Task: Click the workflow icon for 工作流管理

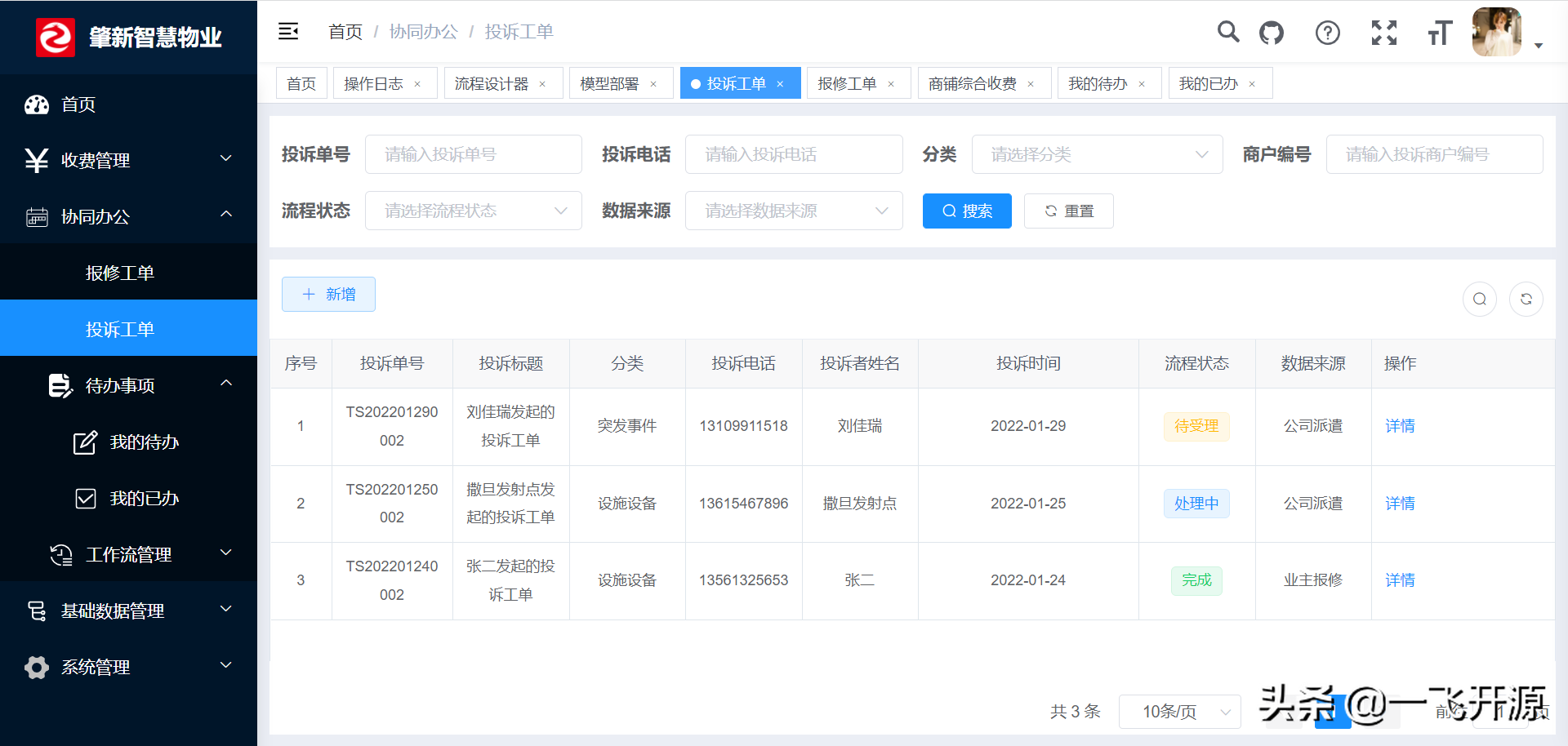Action: point(60,554)
